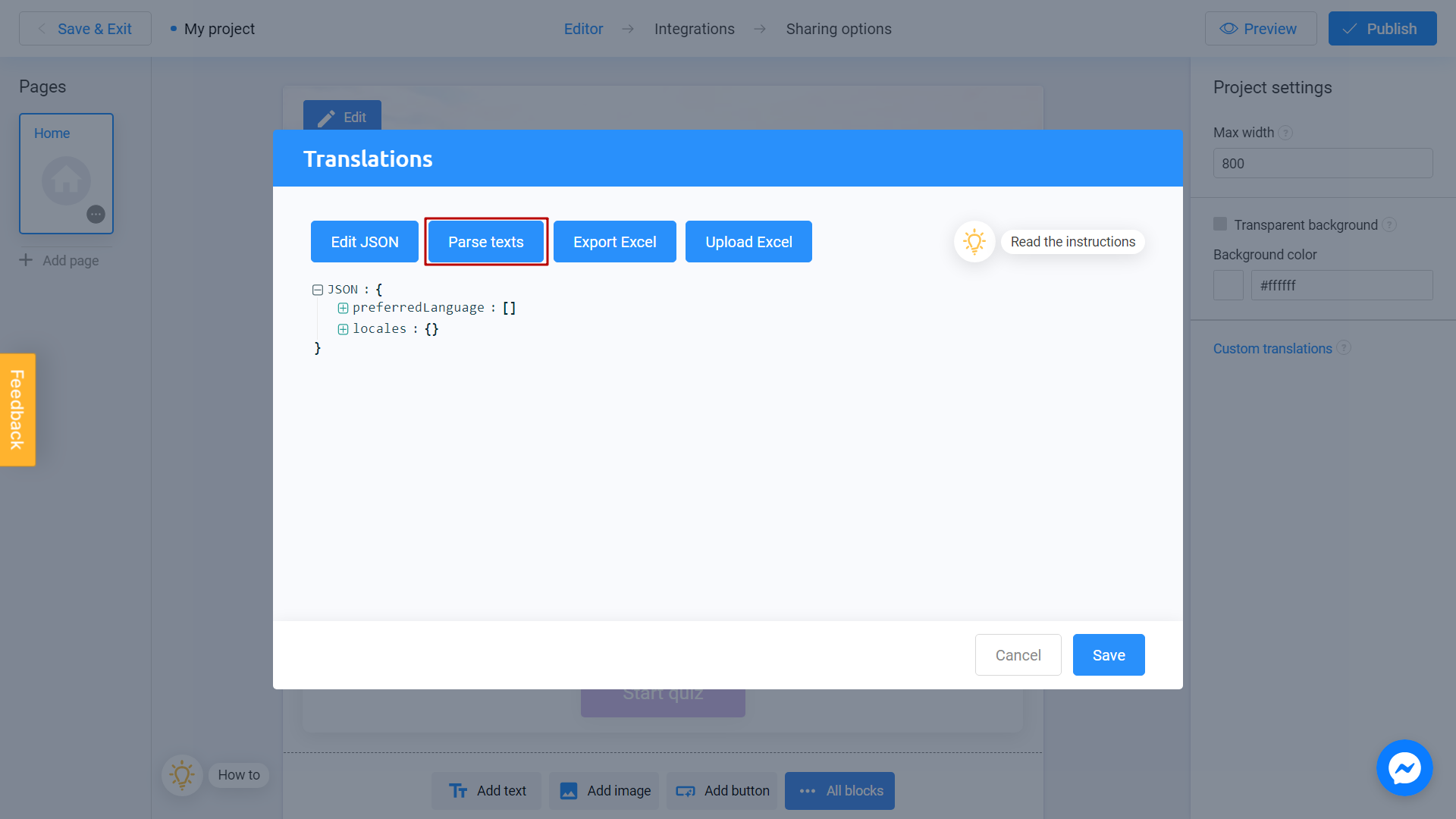Open Home page options menu icon
Image resolution: width=1456 pixels, height=819 pixels.
point(96,214)
